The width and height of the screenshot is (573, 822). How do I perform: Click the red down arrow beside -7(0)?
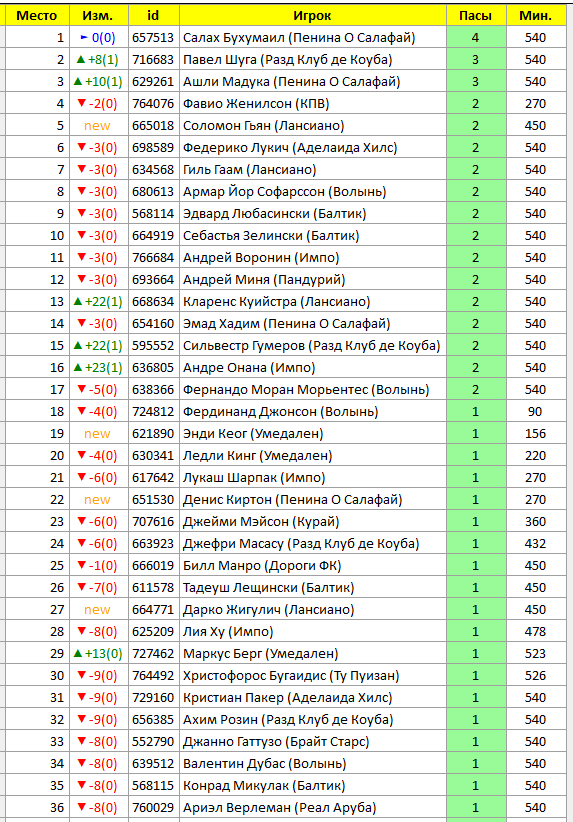click(x=81, y=588)
